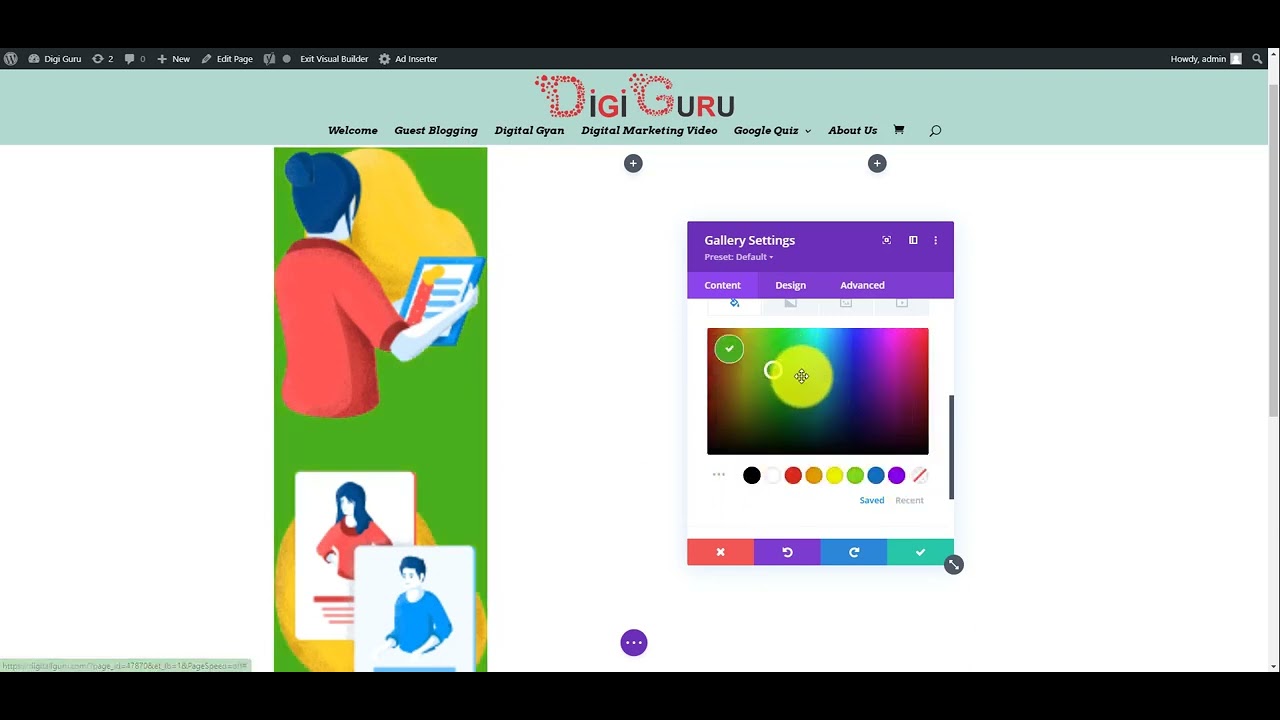Choose the red color swatch
The image size is (1280, 720).
click(x=793, y=476)
